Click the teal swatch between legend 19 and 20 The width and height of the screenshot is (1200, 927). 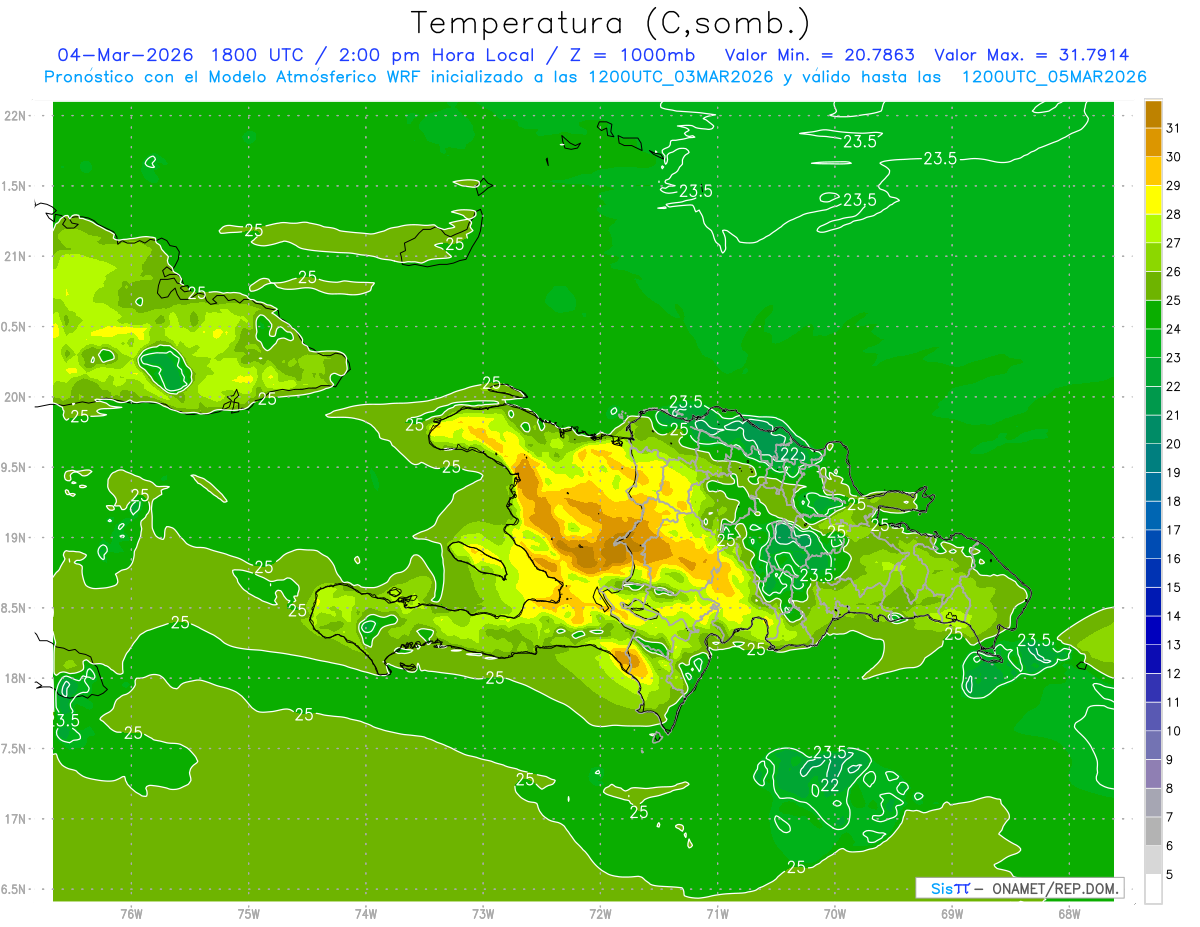(1153, 457)
